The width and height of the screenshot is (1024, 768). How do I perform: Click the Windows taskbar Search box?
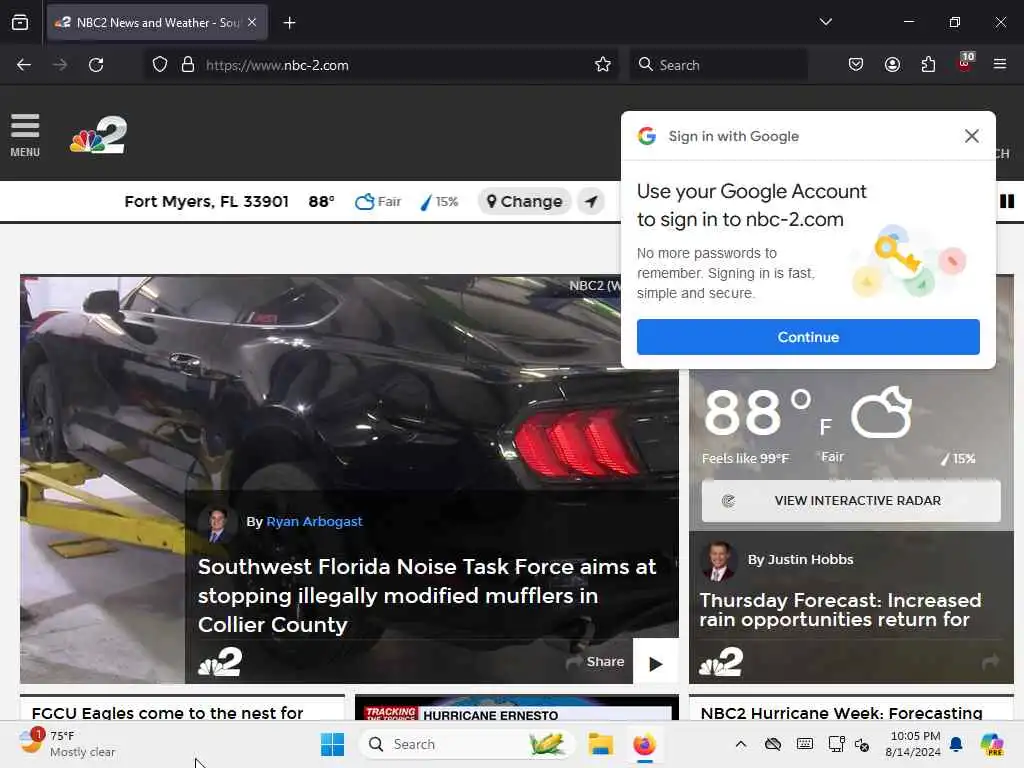click(x=466, y=744)
